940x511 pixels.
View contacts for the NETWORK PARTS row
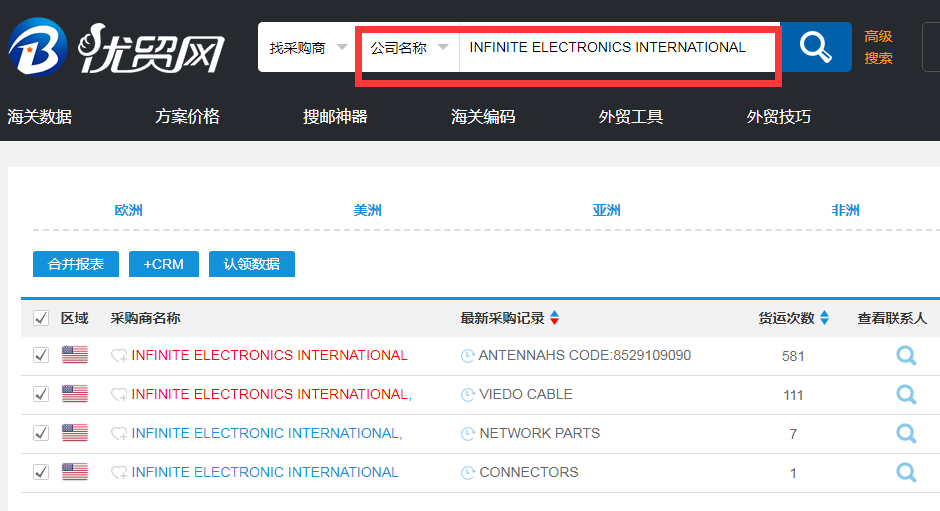(906, 434)
